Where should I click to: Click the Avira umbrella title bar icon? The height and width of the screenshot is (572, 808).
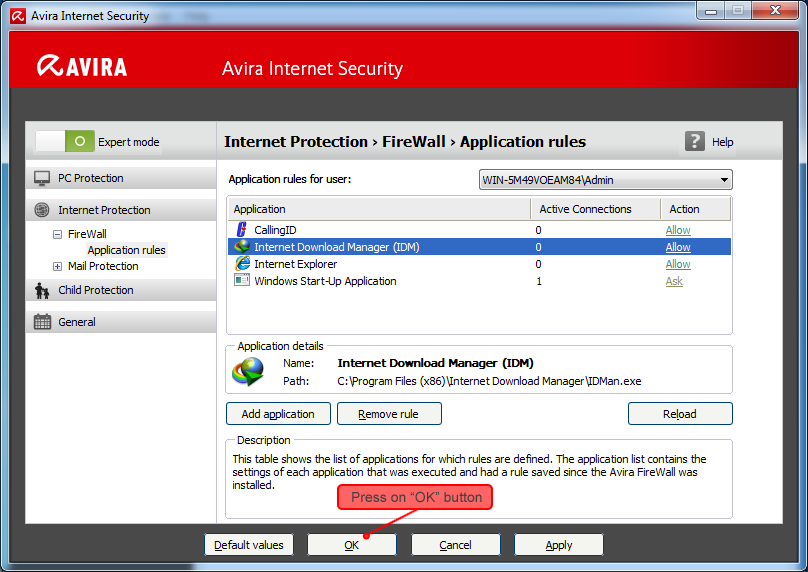click(x=18, y=16)
